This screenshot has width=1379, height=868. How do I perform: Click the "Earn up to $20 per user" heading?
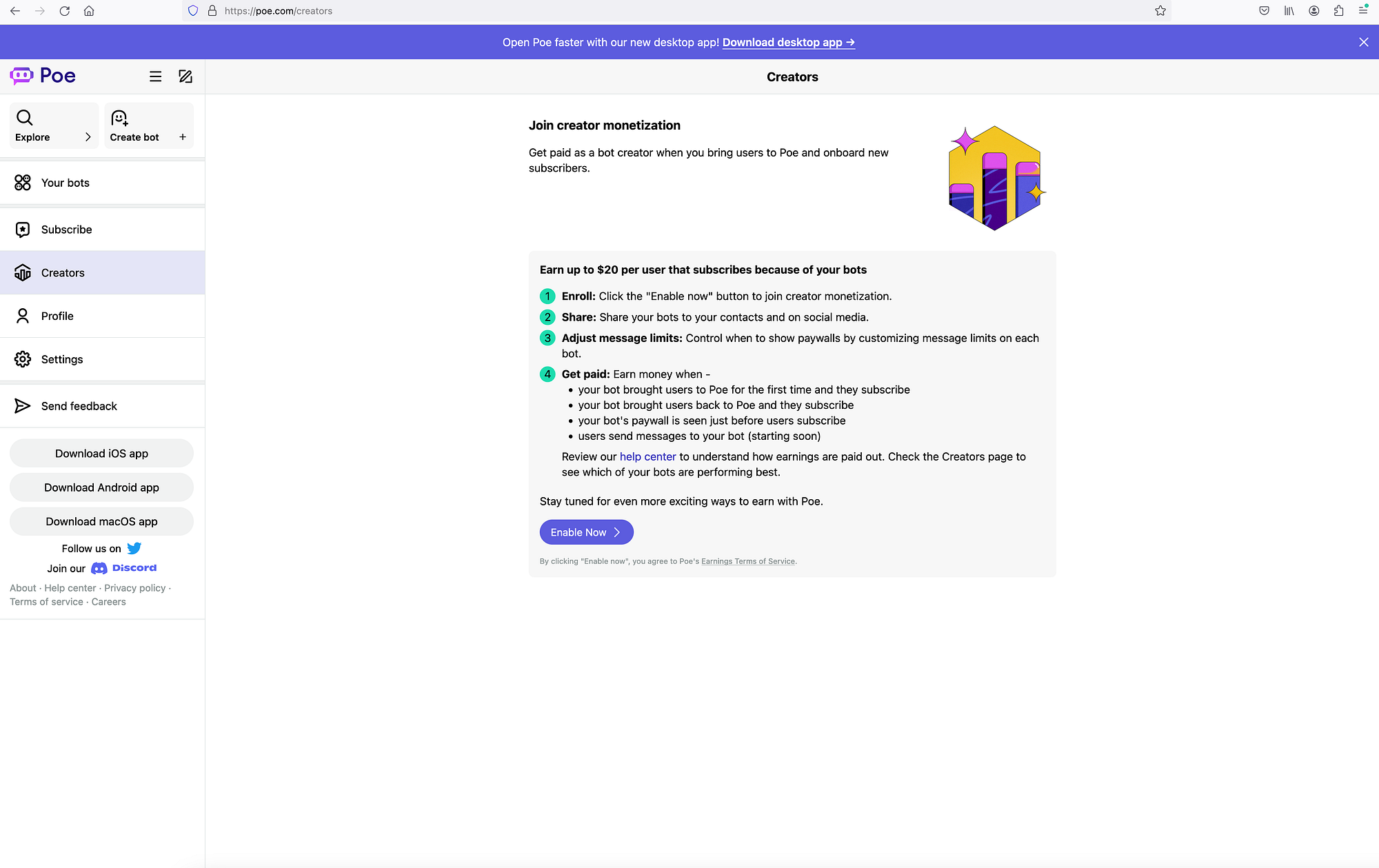(x=703, y=270)
